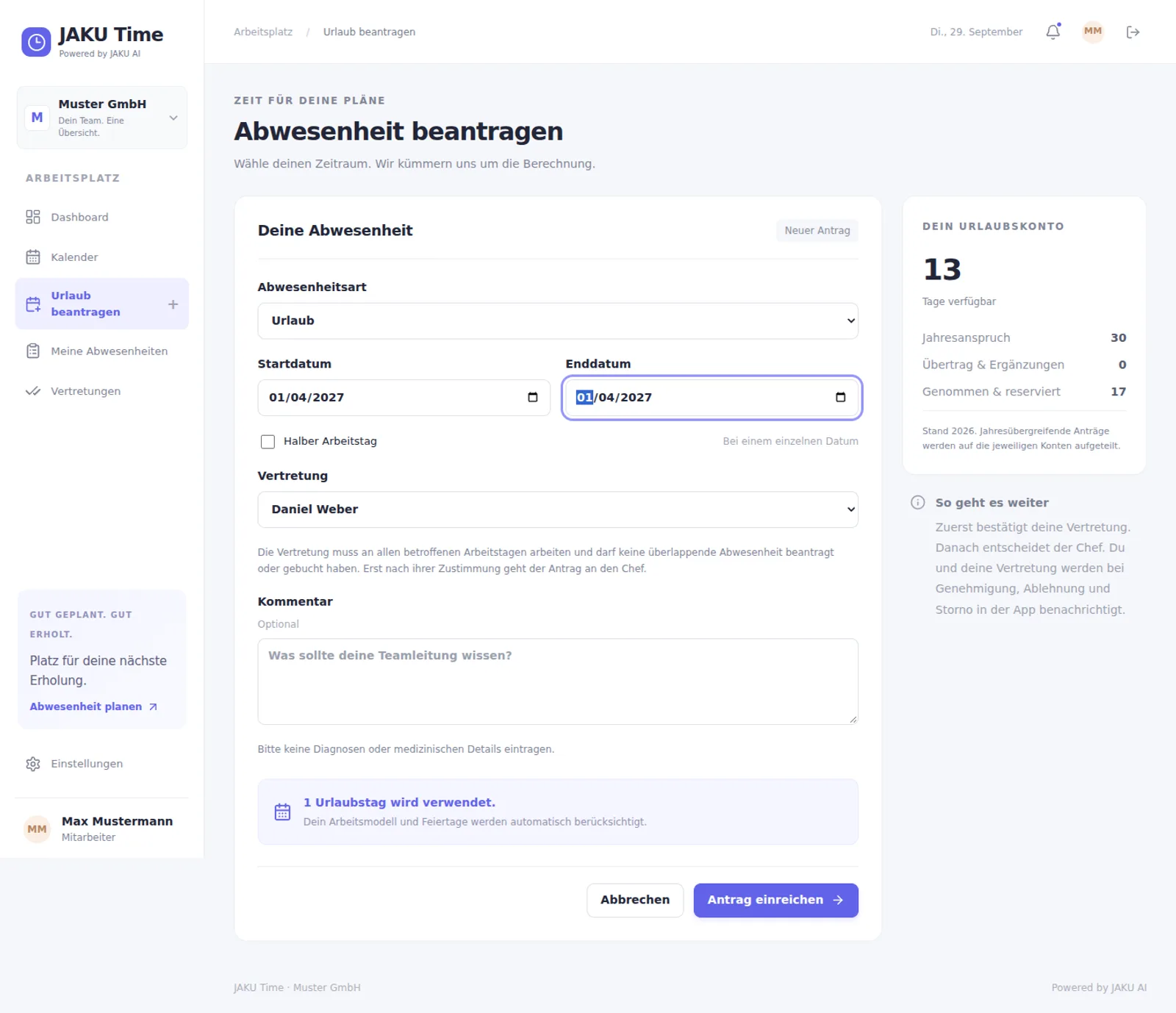Click the JAKU Time clock logo

(36, 42)
